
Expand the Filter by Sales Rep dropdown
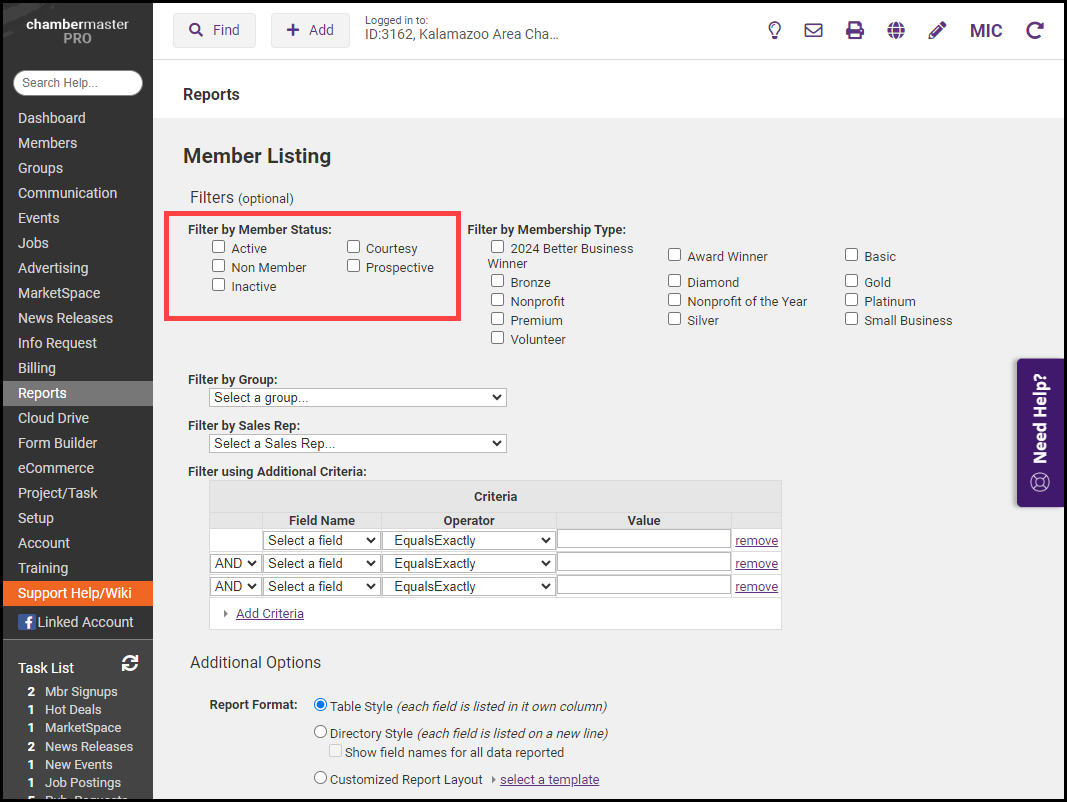click(358, 443)
